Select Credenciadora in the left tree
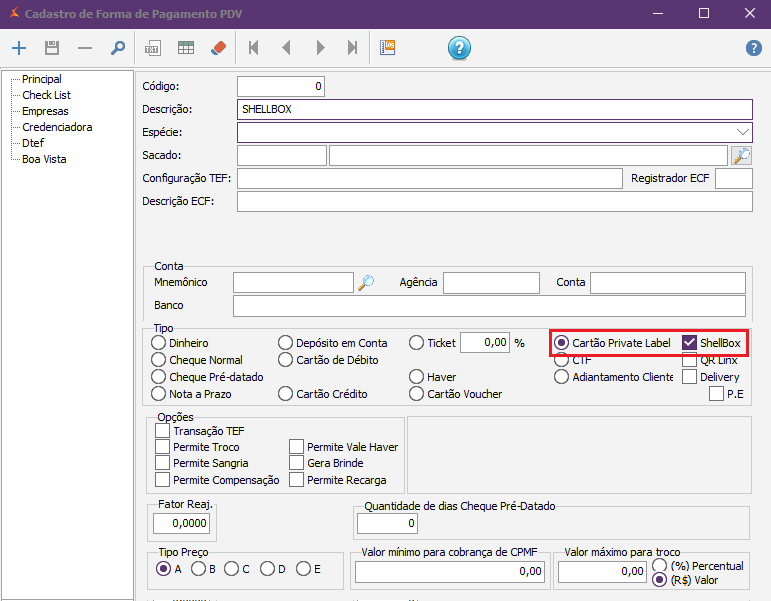The height and width of the screenshot is (601, 771). [57, 127]
